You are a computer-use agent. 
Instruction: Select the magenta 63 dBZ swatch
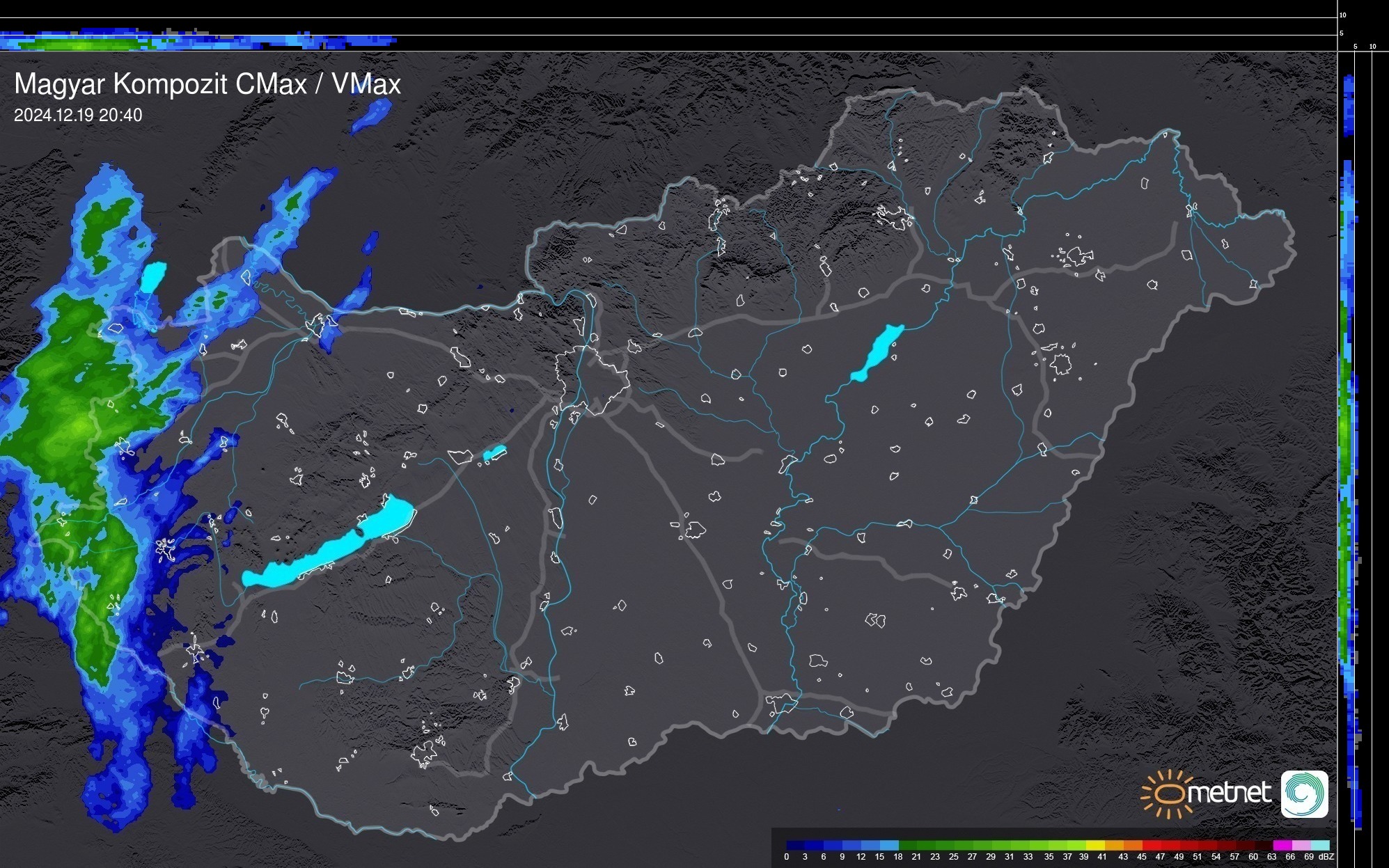click(1281, 845)
